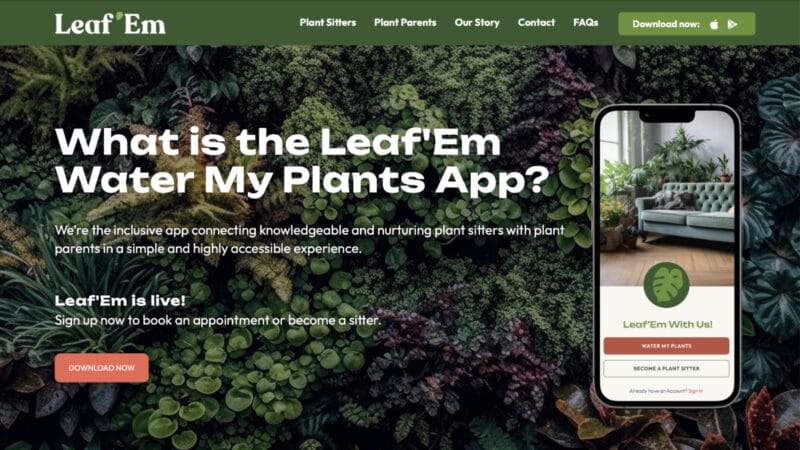Viewport: 800px width, 450px height.
Task: Click the Sign up now to book text
Action: pyautogui.click(x=217, y=320)
